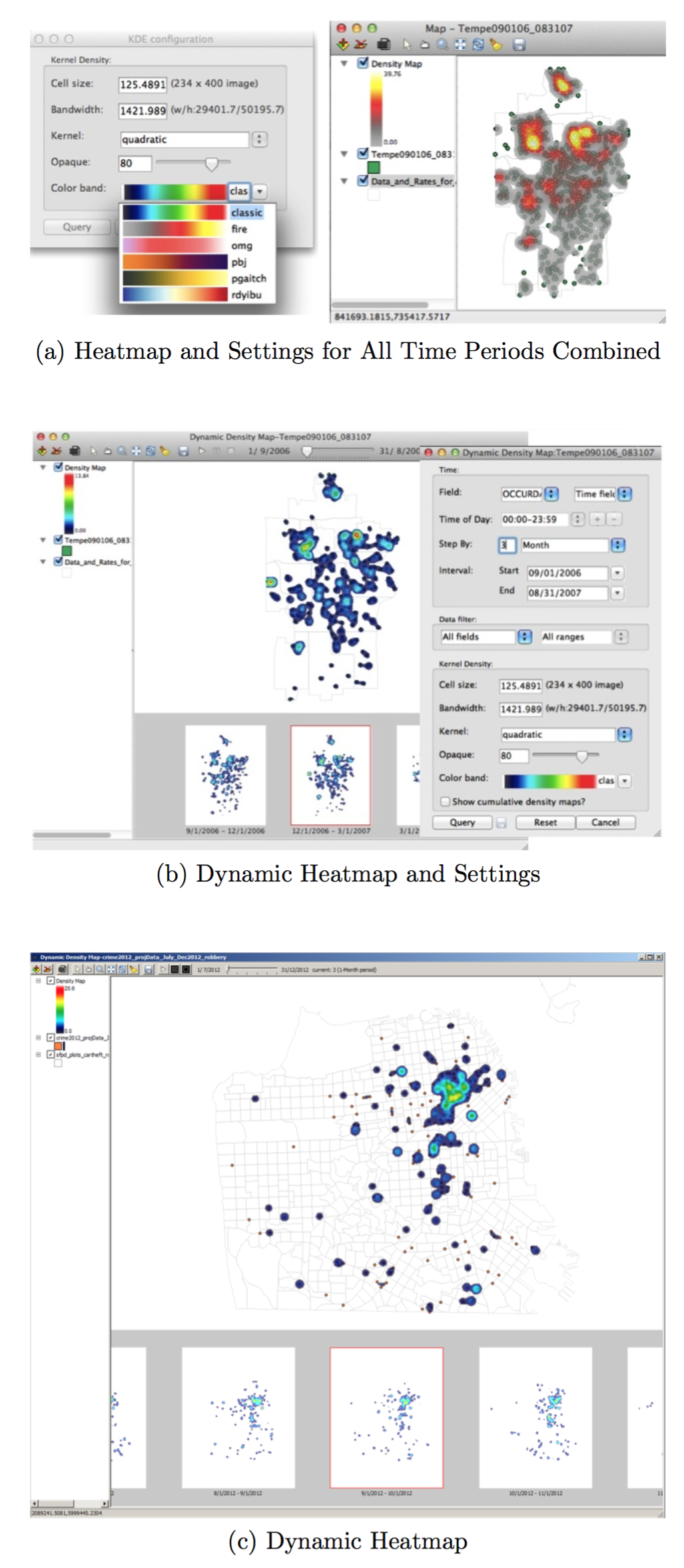Screen dimensions: 684x1568
Task: Click the small save icon beside Query in the settings dialog
Action: click(502, 823)
